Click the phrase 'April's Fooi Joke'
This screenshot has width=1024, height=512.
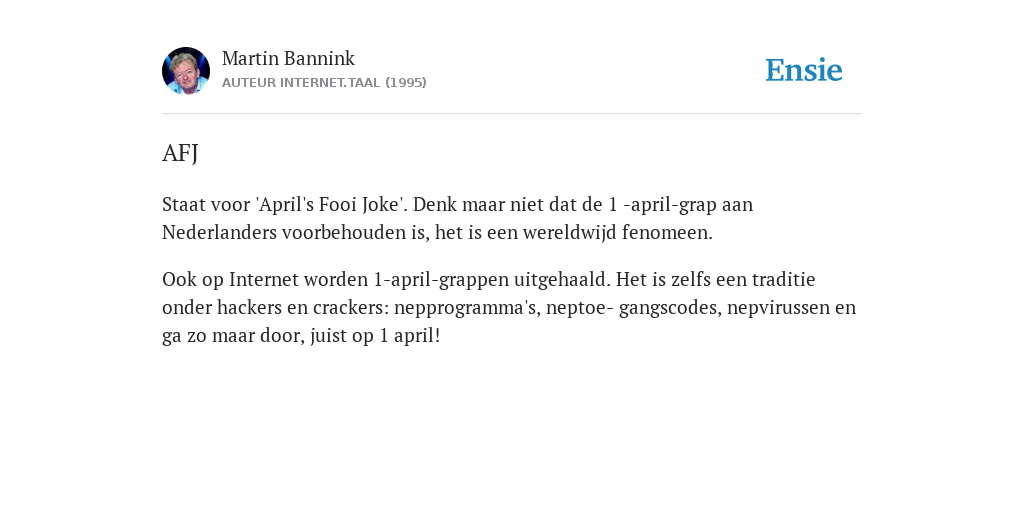(332, 204)
